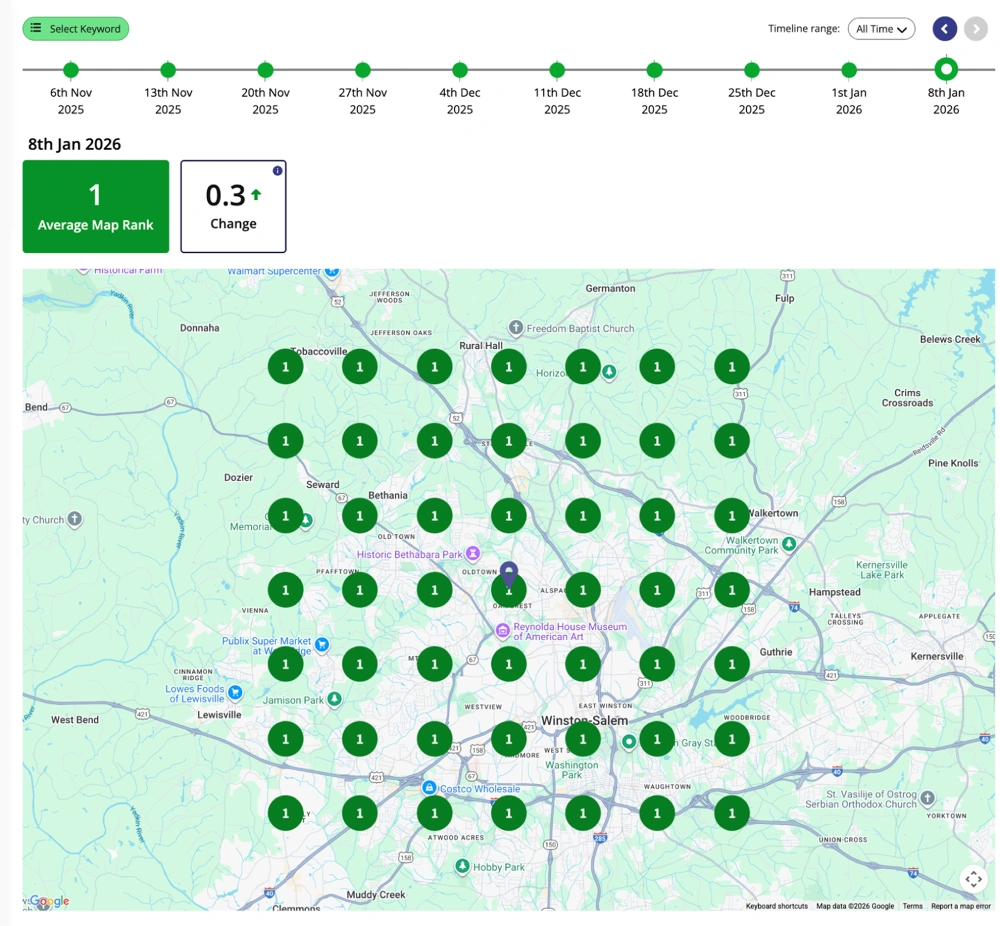Click Hobby Park map pin
Viewport: 1000px width, 926px height.
click(462, 866)
